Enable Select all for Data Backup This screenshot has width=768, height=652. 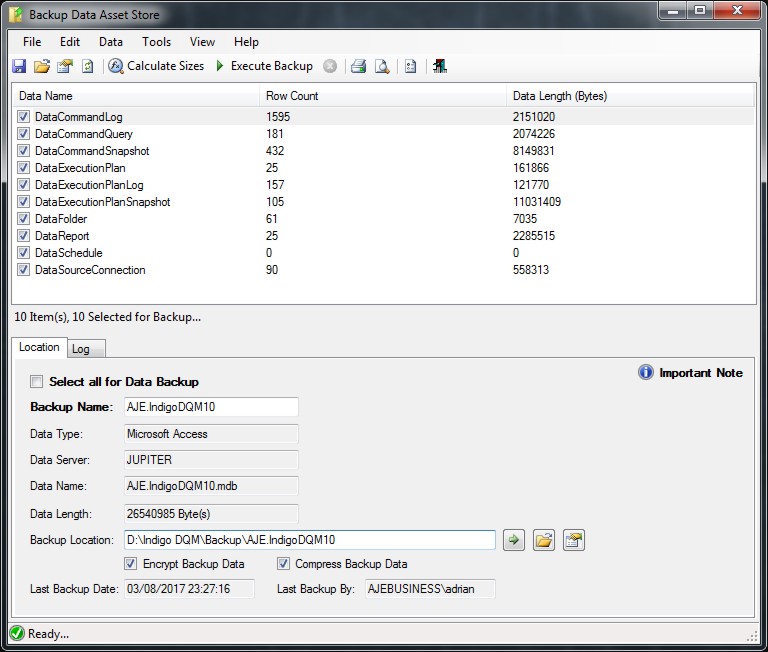[x=37, y=382]
